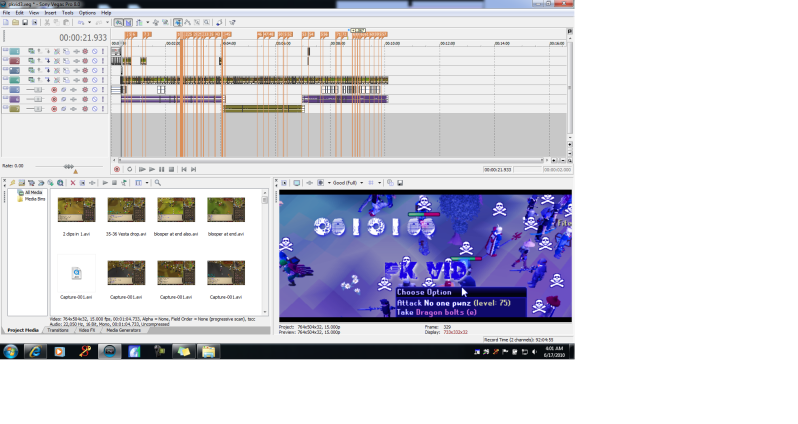Remove selected media with red X
Image resolution: width=798 pixels, height=424 pixels.
click(x=73, y=183)
